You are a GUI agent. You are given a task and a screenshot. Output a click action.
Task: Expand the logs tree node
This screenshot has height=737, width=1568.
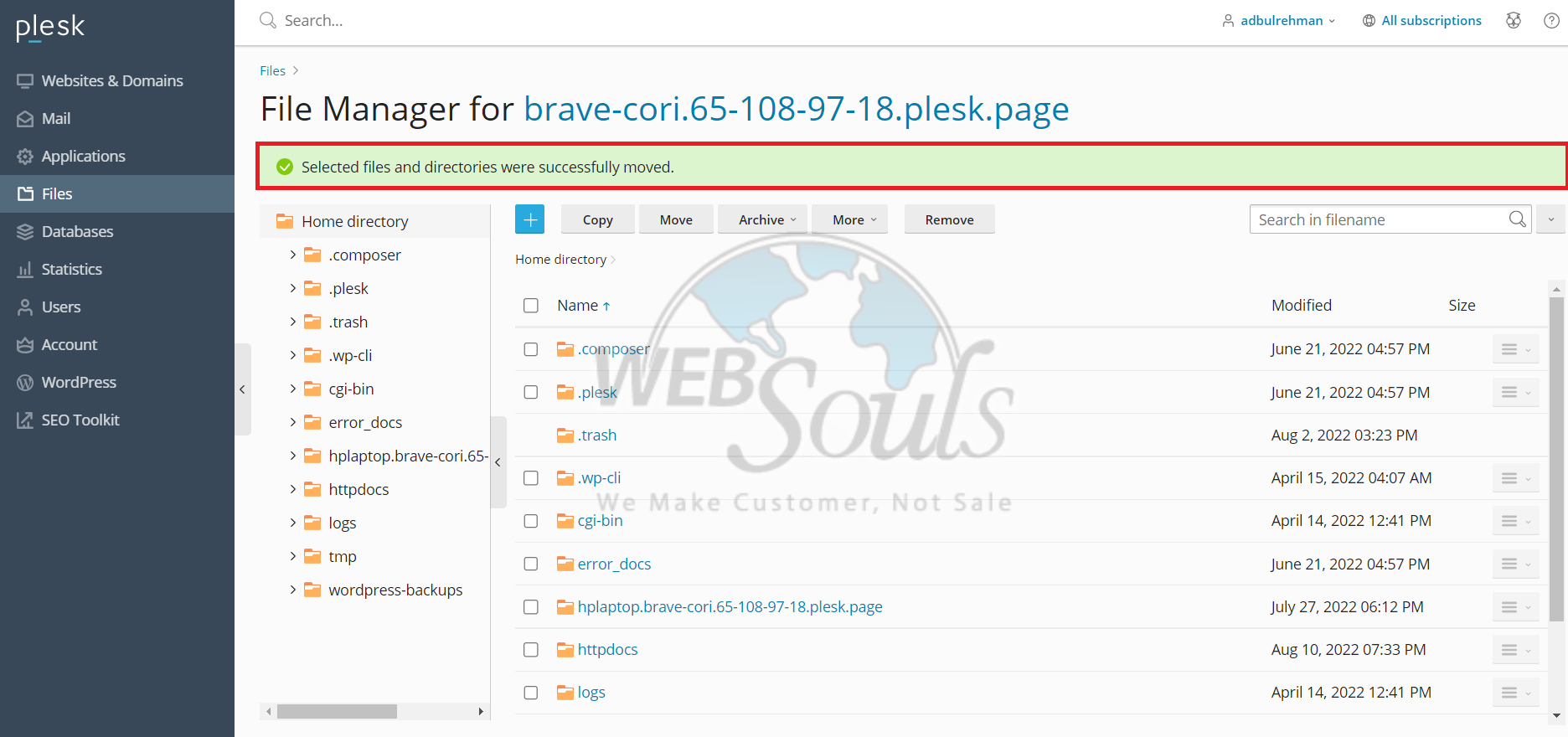[292, 523]
